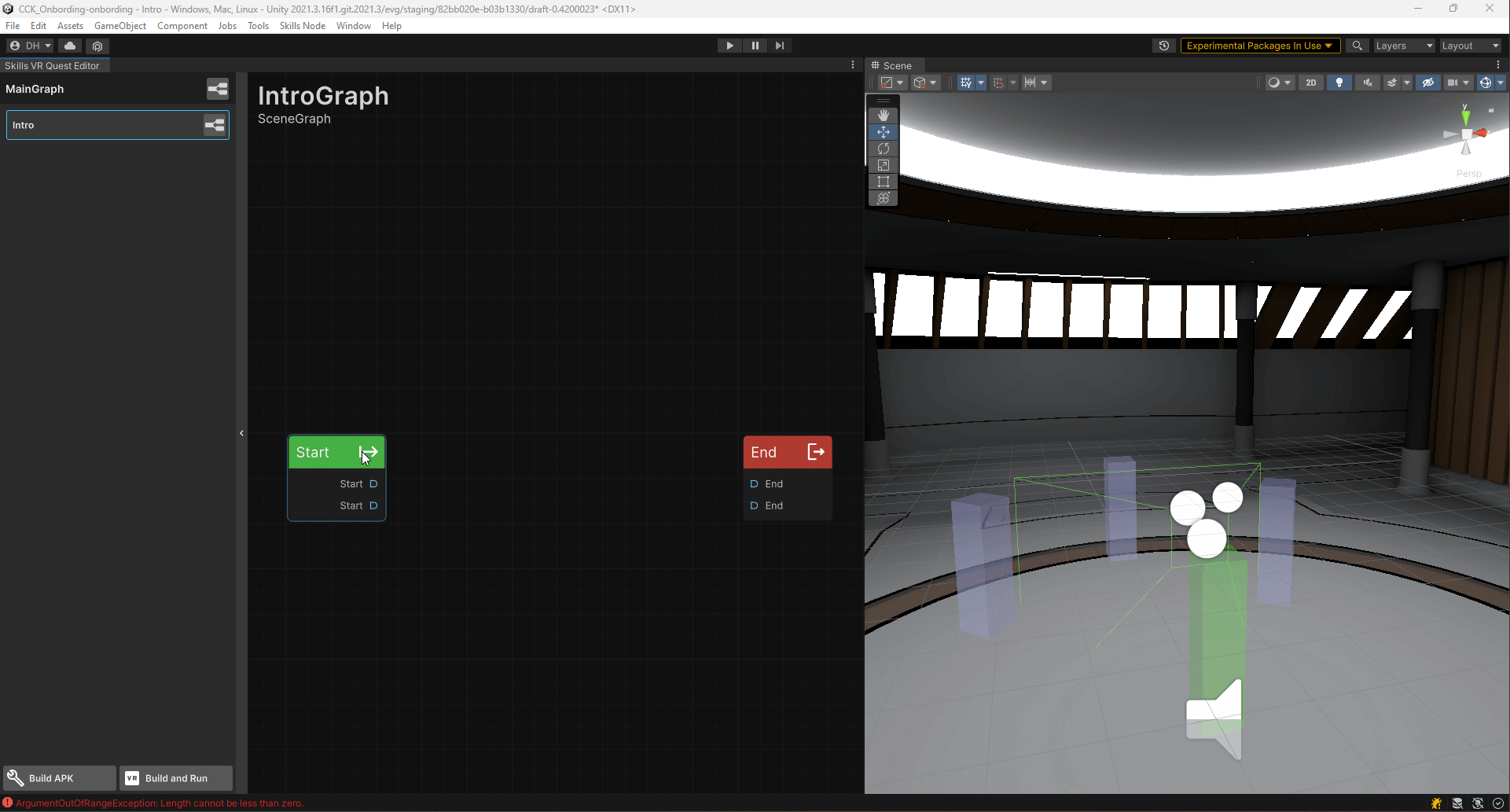Select the Rect transform tool
Image resolution: width=1510 pixels, height=812 pixels.
tap(884, 182)
